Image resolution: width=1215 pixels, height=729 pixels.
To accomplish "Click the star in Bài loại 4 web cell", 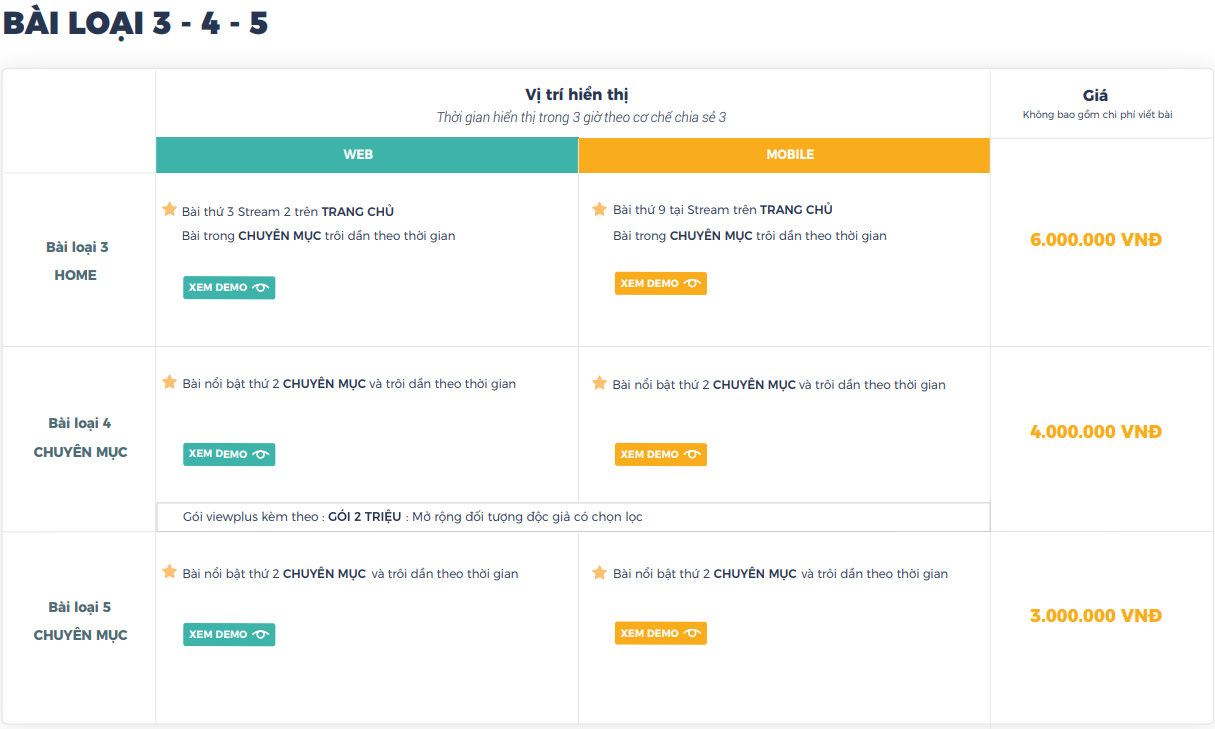I will [x=169, y=383].
